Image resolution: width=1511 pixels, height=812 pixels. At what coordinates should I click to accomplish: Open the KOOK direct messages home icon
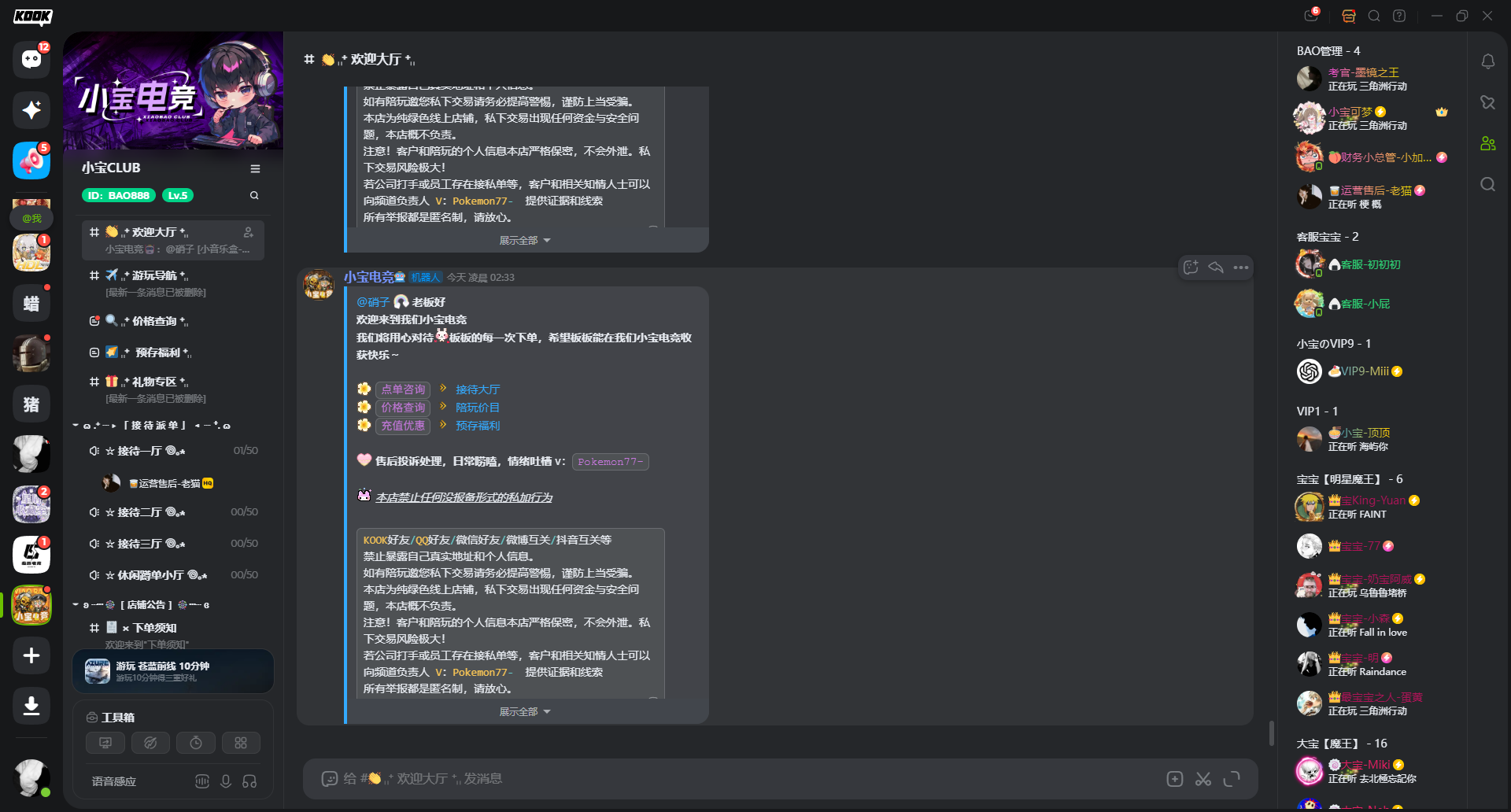(x=31, y=60)
